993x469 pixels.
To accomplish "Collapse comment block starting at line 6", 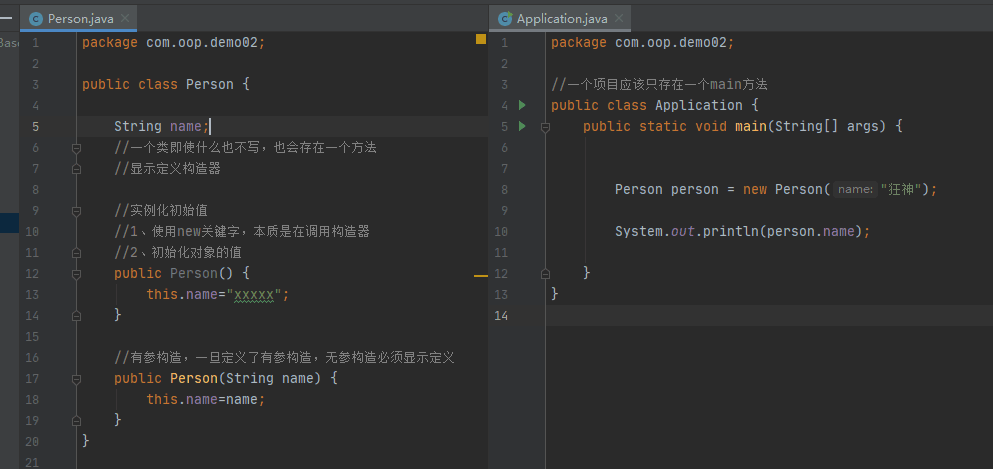I will (x=76, y=148).
